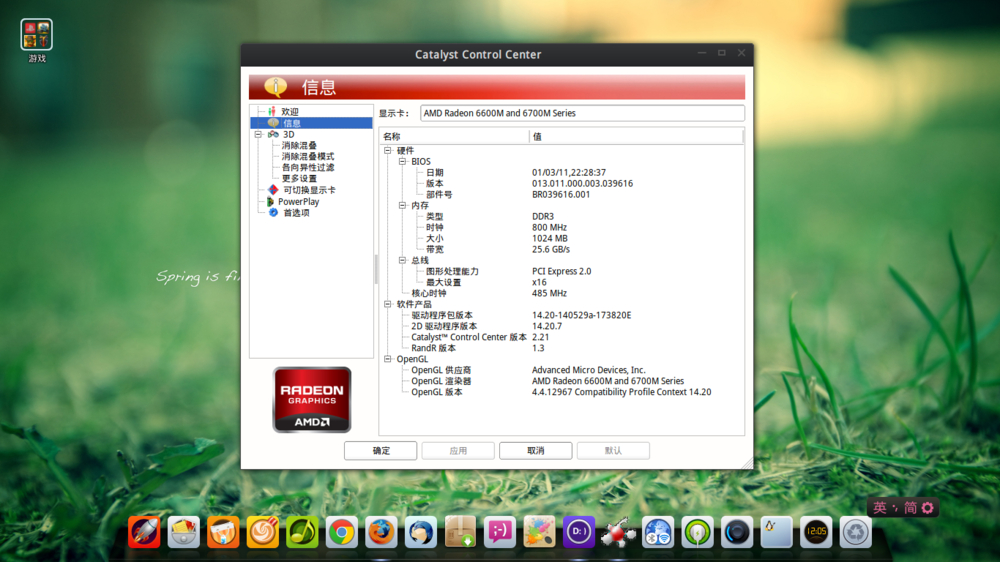This screenshot has height=562, width=1000.
Task: Click the 名称 column header
Action: pyautogui.click(x=454, y=137)
